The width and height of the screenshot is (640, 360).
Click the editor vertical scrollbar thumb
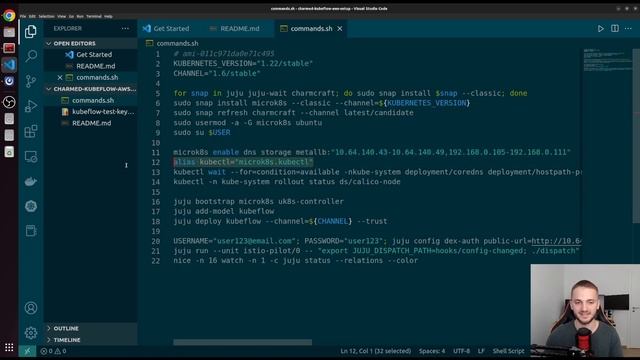tap(636, 136)
